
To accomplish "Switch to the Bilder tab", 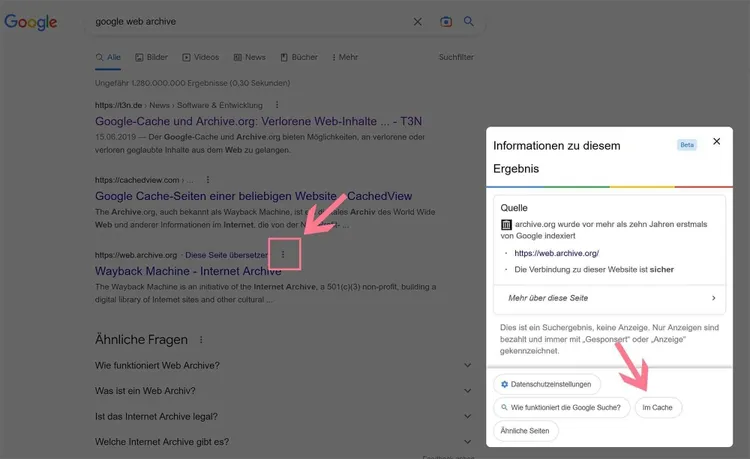I will pos(151,57).
